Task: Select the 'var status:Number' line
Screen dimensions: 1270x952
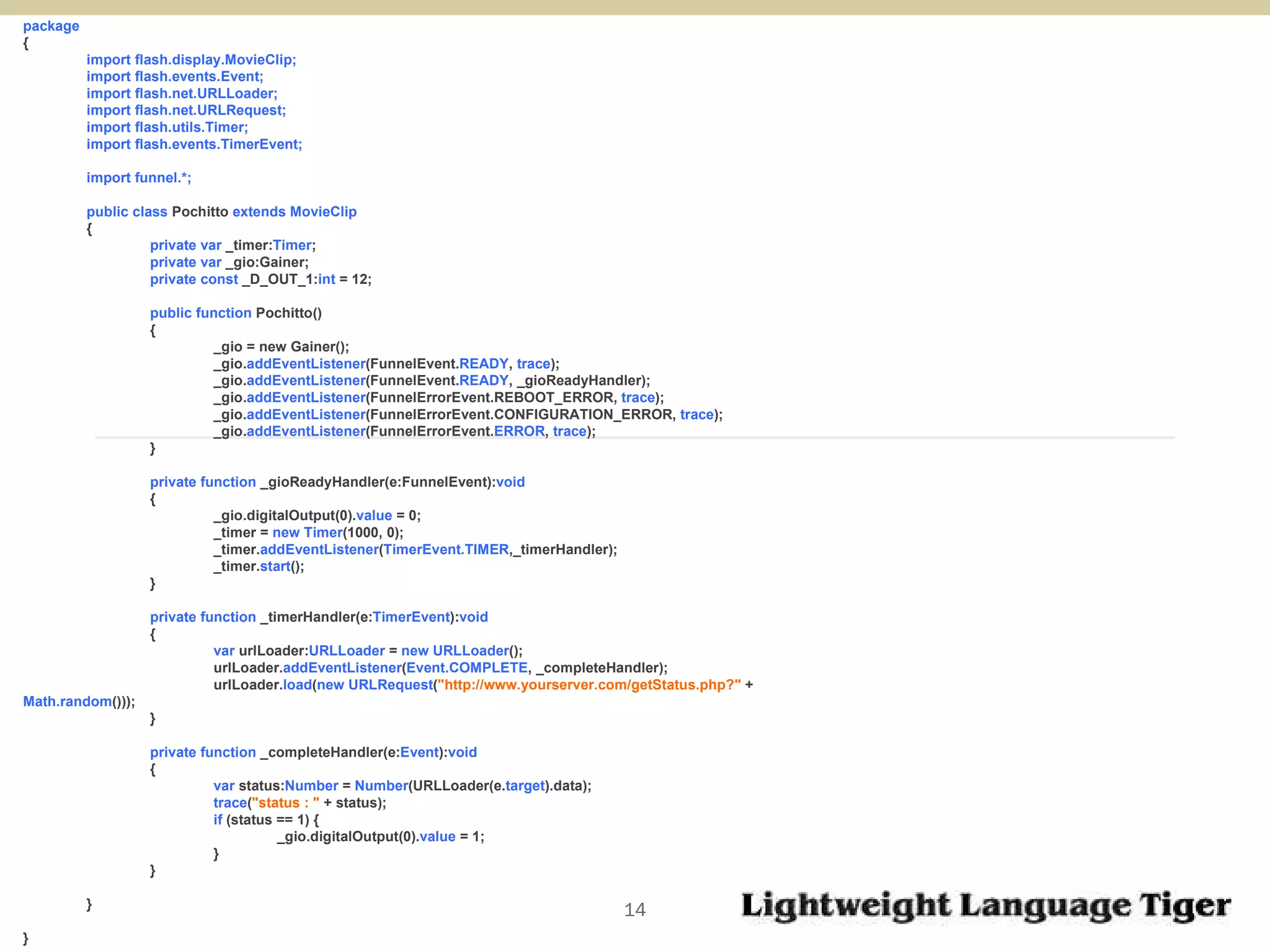Action: click(402, 786)
